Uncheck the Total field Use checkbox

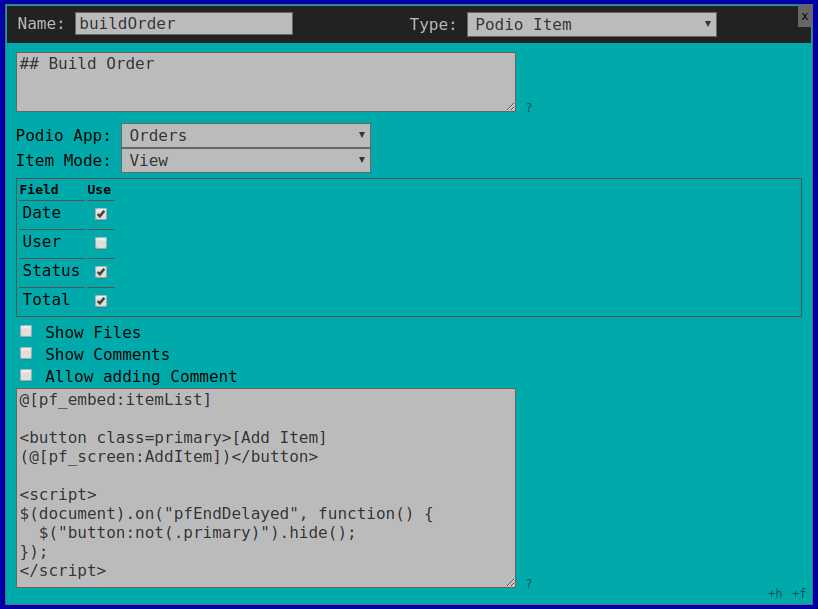click(x=101, y=301)
